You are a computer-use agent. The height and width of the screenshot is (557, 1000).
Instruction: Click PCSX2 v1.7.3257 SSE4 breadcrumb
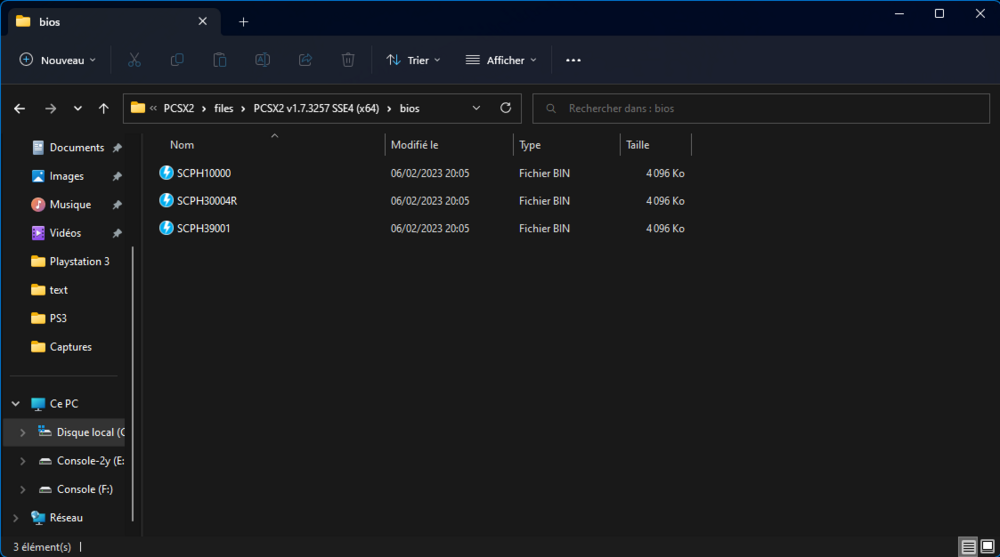(316, 108)
